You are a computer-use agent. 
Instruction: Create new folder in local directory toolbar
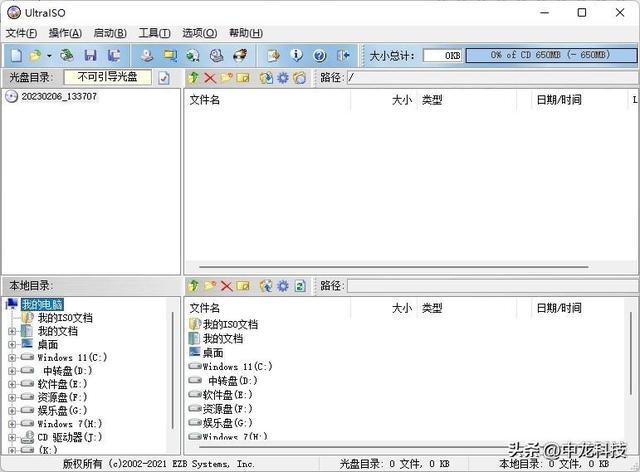click(x=210, y=286)
